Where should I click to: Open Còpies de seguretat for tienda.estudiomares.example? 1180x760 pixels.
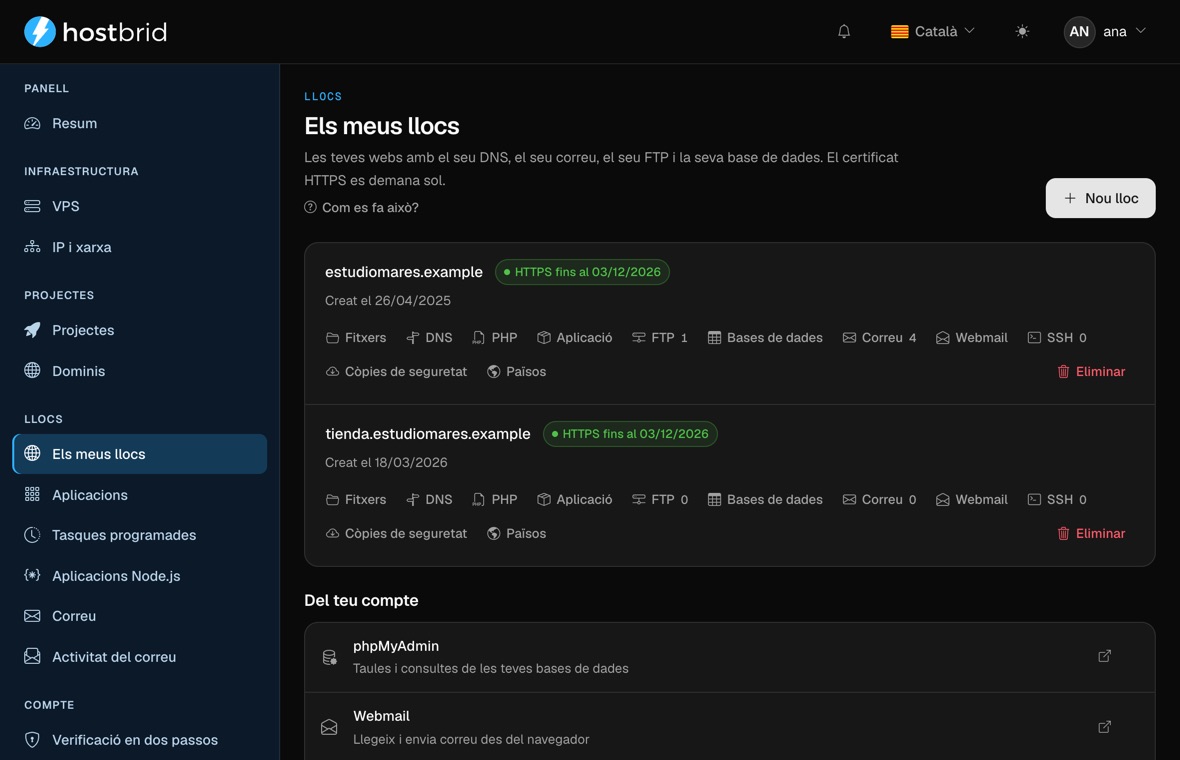[396, 534]
